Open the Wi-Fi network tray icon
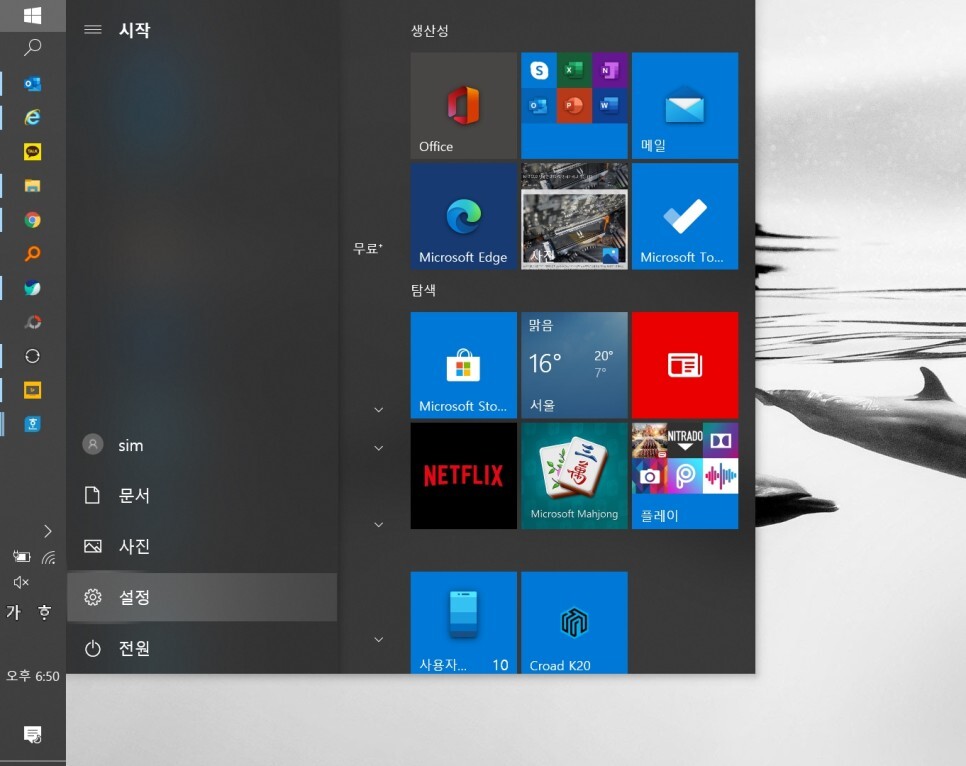966x766 pixels. (x=49, y=558)
